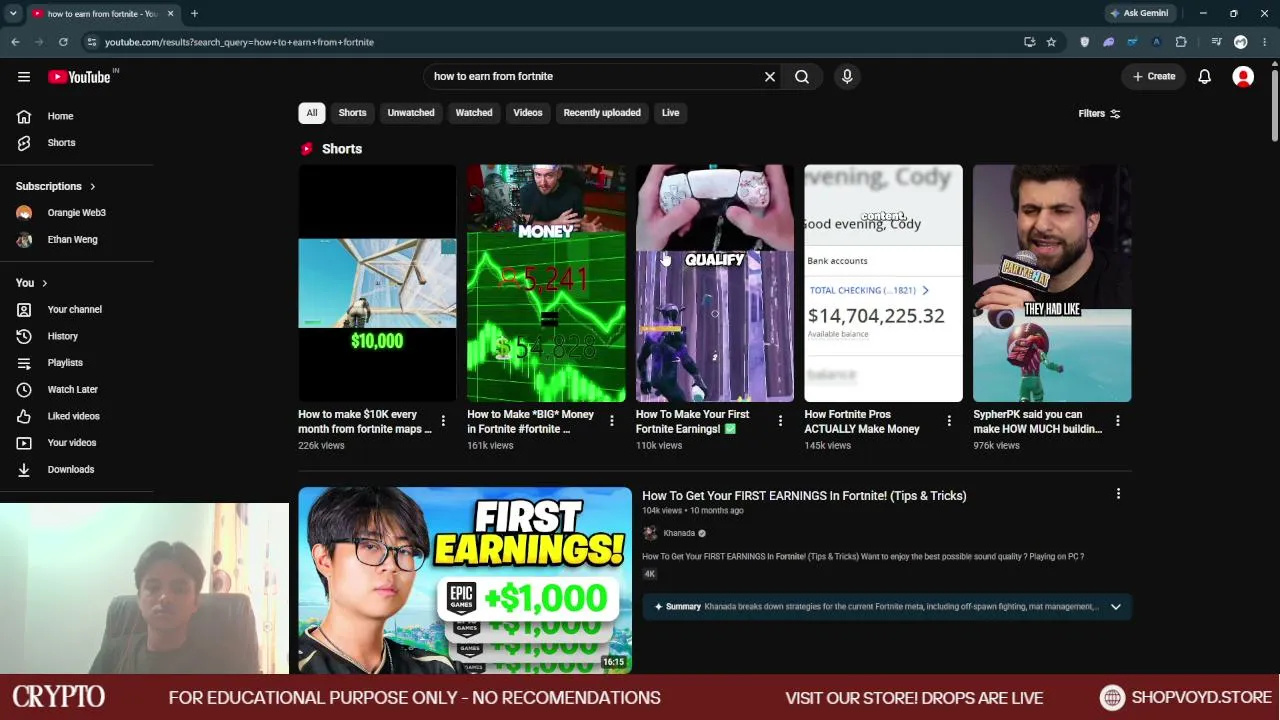Open the $14,704,225.32 bank balance short
Image resolution: width=1280 pixels, height=720 pixels.
pos(884,283)
